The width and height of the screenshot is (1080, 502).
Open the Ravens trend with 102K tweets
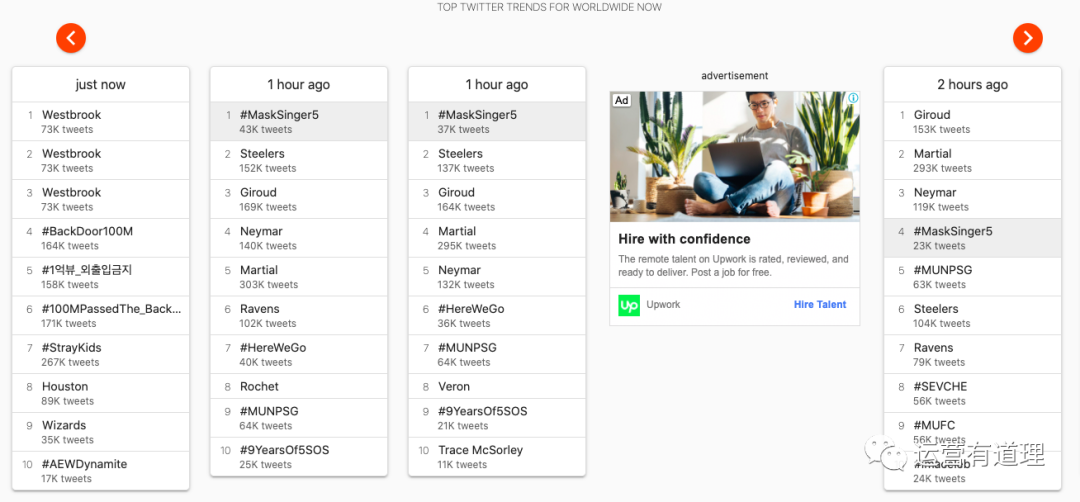click(x=260, y=310)
